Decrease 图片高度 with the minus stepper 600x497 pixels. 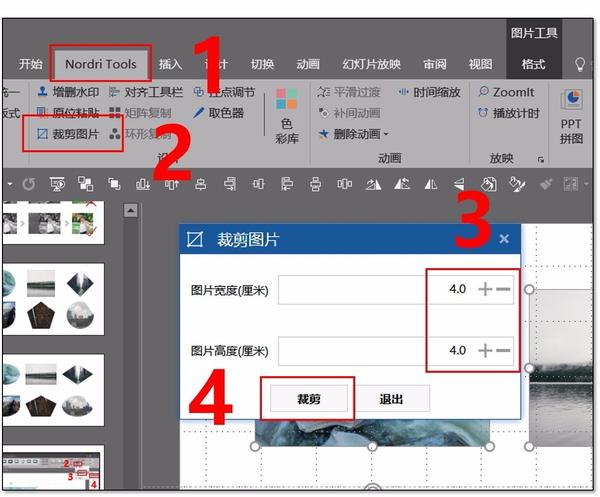(x=503, y=350)
